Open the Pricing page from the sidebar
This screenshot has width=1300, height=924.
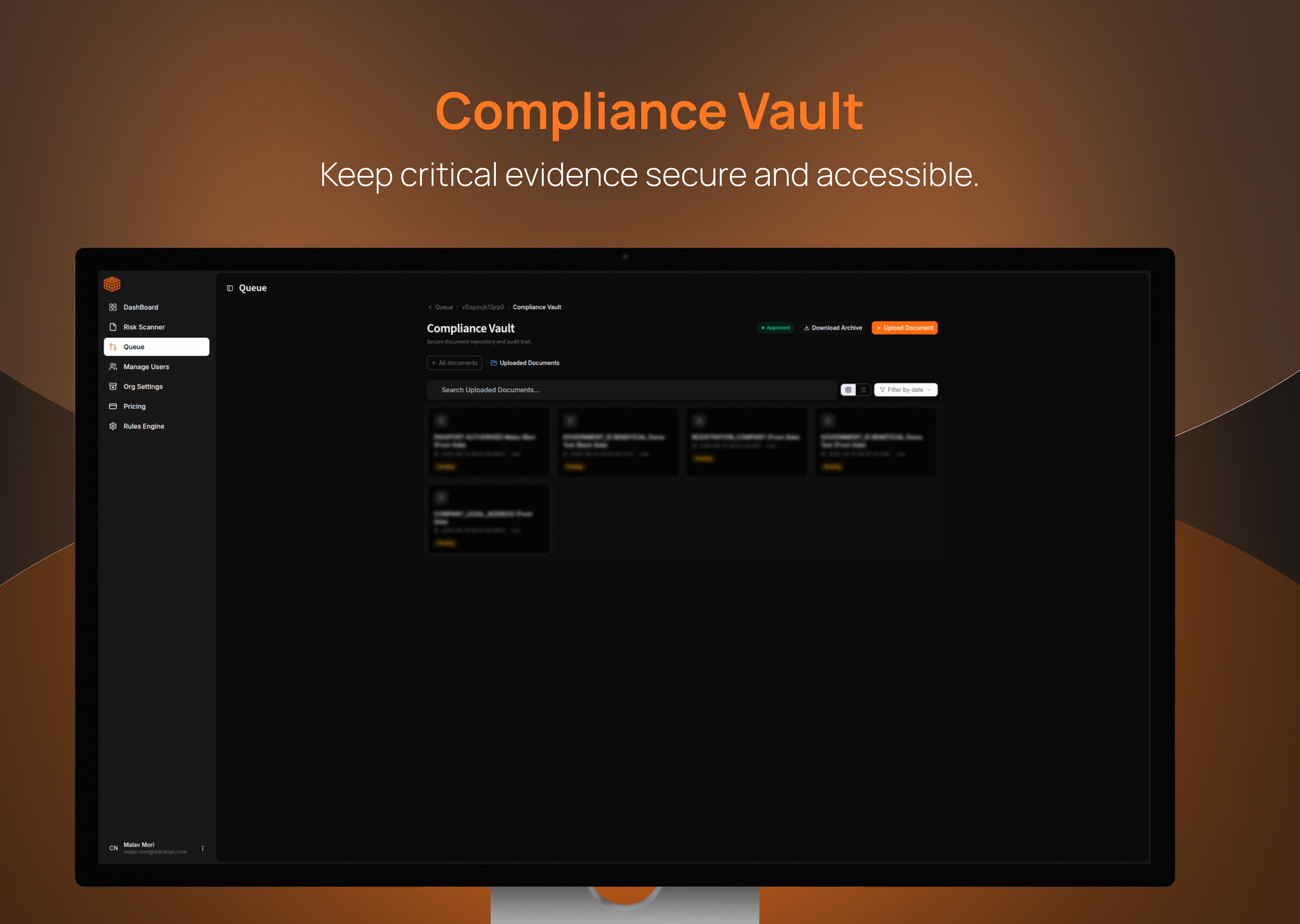tap(157, 406)
